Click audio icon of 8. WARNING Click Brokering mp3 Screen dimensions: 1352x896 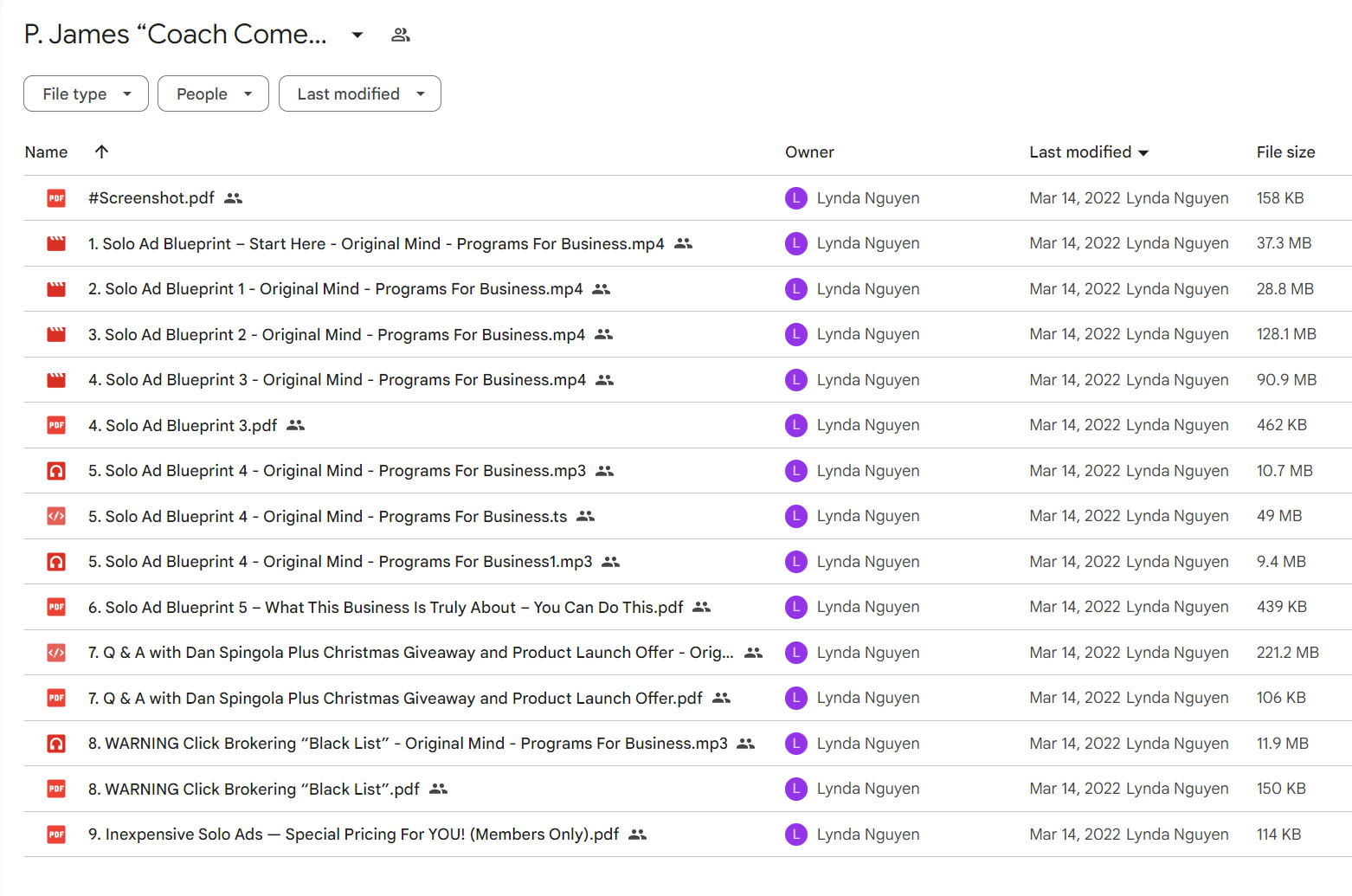pos(56,744)
